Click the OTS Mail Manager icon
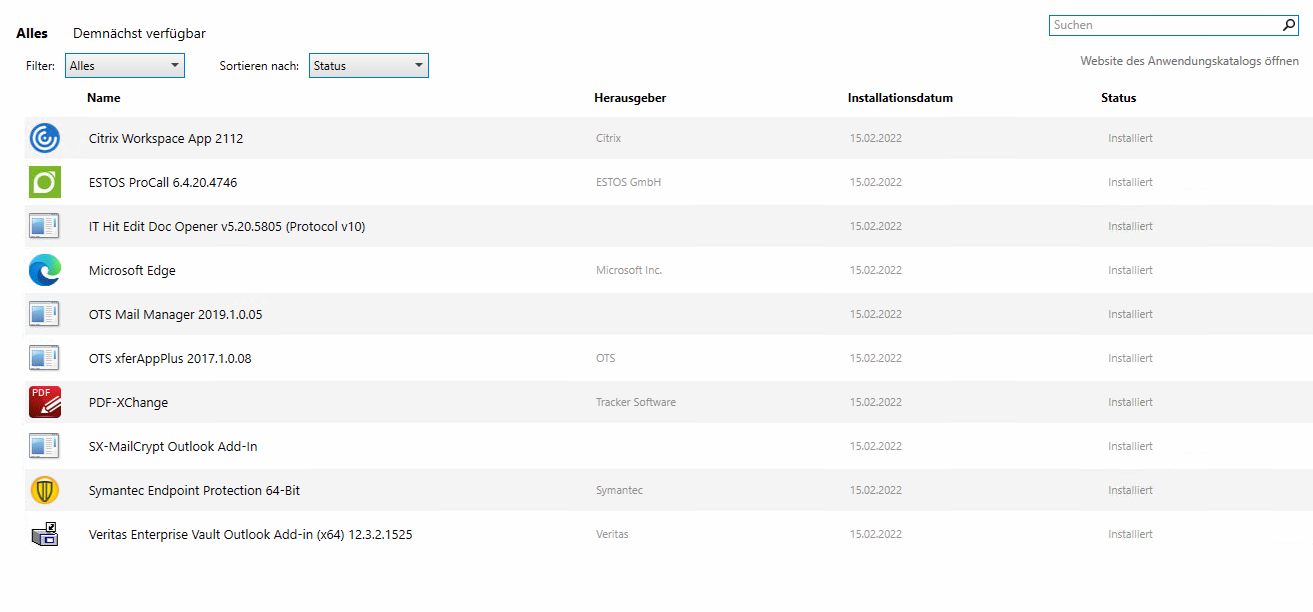Screen dimensions: 1313x612 pos(45,314)
